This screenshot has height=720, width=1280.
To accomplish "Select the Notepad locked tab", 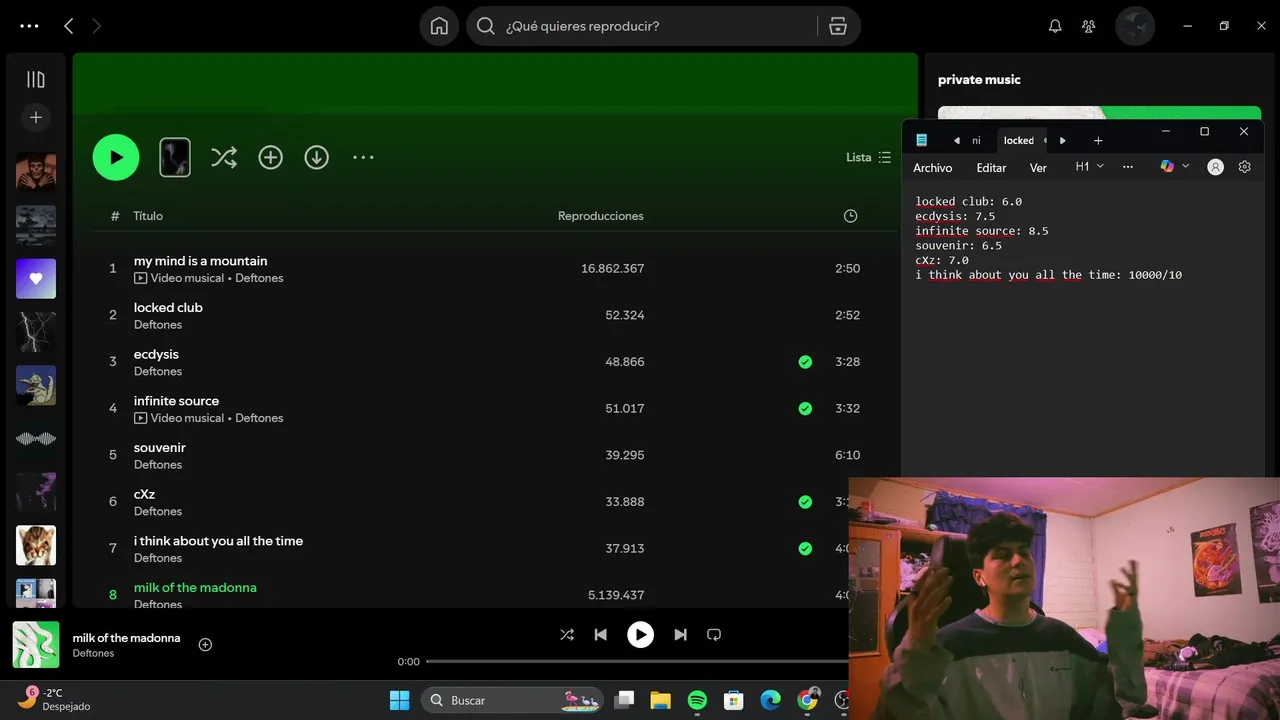I will [x=1019, y=141].
